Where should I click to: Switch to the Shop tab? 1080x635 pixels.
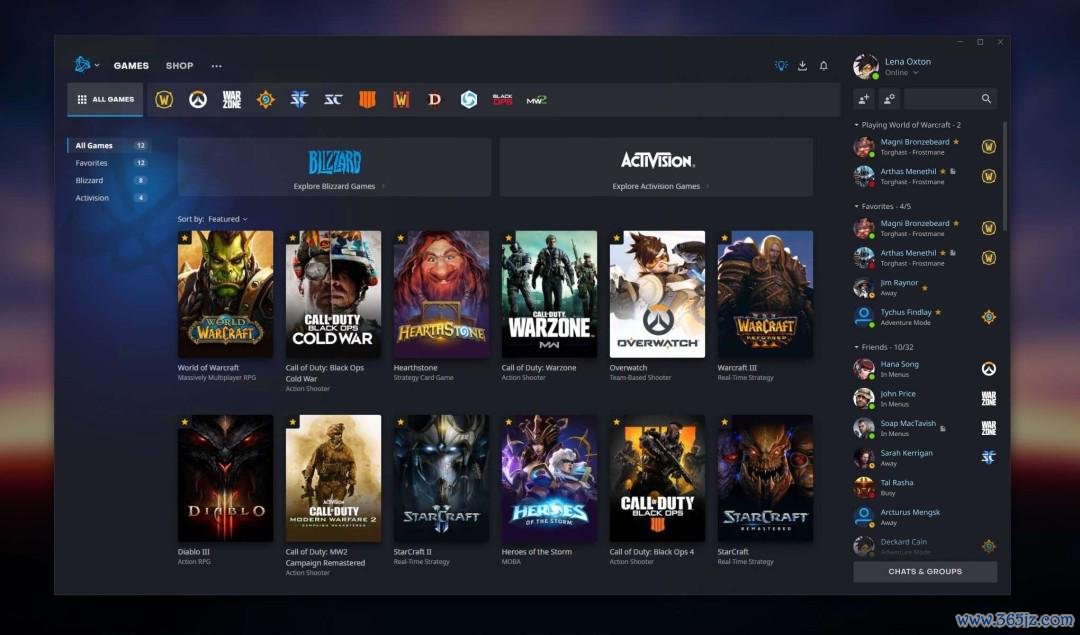tap(179, 65)
